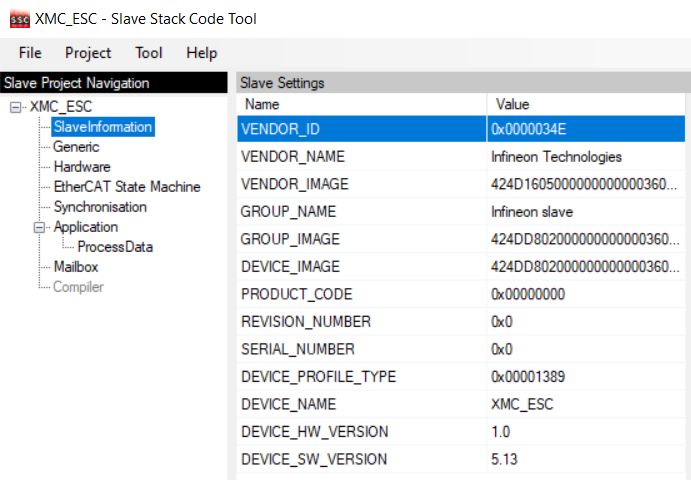Open the Project menu
This screenshot has width=691, height=480.
[x=88, y=53]
